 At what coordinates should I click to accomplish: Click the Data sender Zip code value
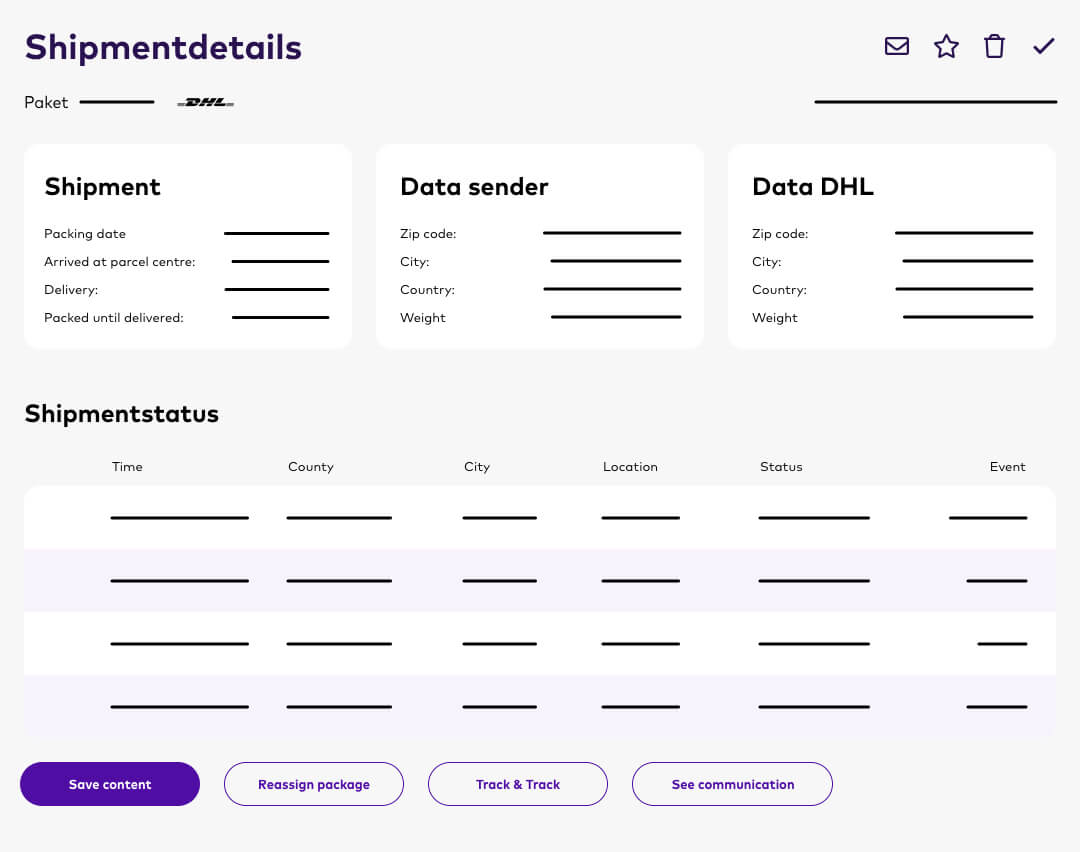(x=612, y=233)
